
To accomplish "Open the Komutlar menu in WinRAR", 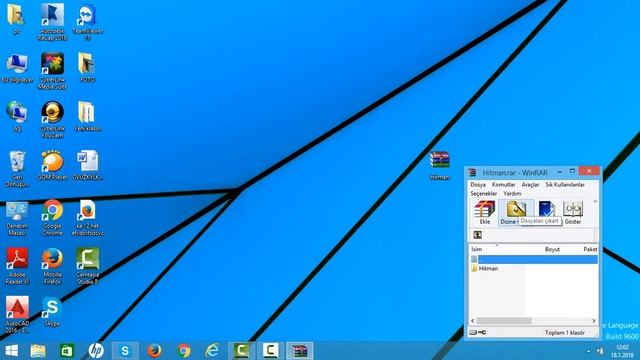I will click(x=503, y=185).
